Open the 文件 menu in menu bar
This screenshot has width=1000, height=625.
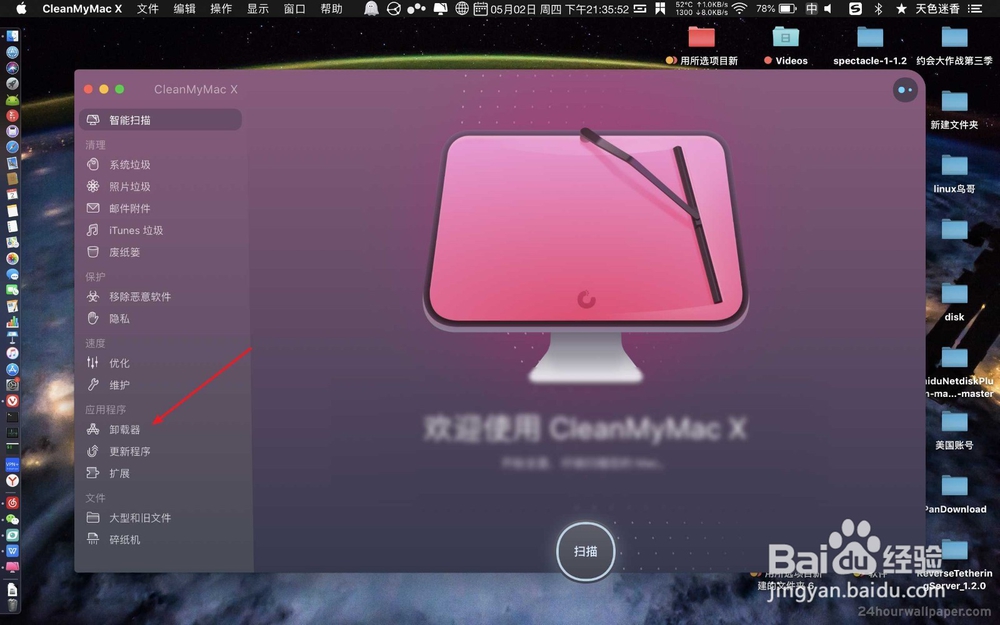click(147, 9)
